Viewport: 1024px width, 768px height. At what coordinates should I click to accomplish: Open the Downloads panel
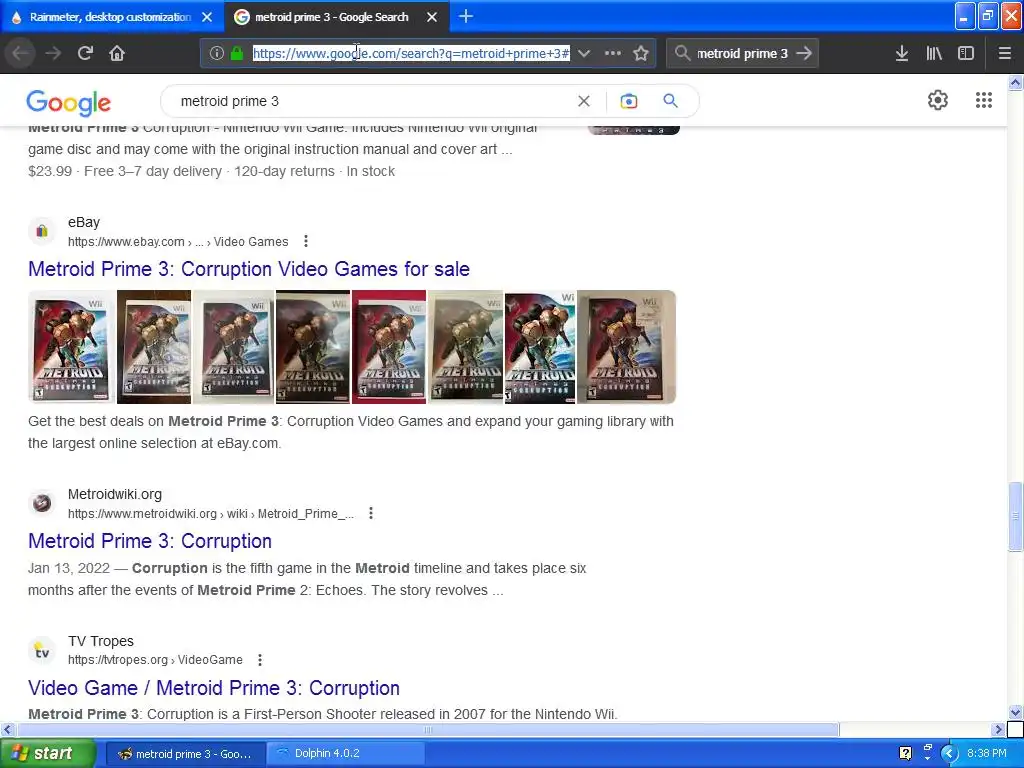click(902, 54)
